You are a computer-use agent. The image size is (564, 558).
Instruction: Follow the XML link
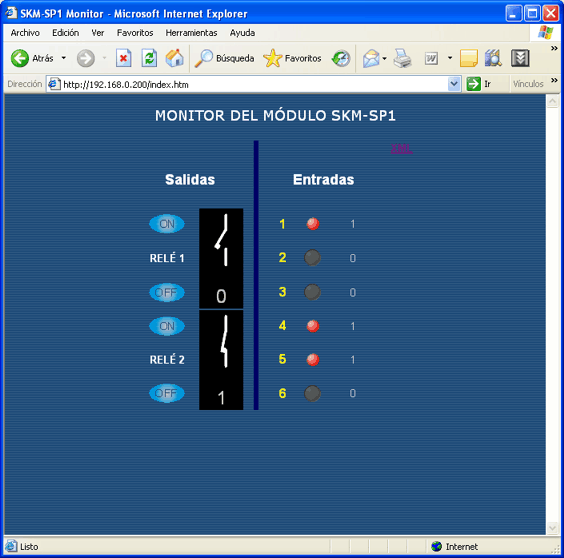401,148
